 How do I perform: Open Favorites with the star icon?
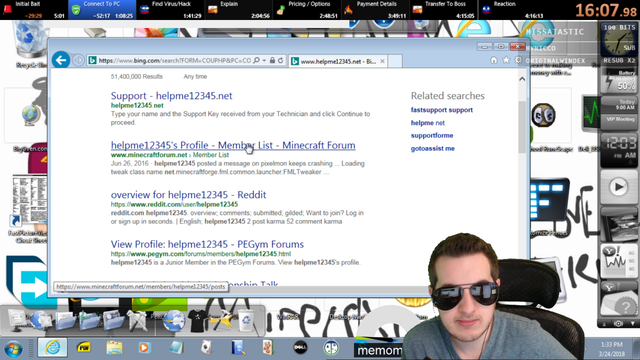click(x=506, y=60)
